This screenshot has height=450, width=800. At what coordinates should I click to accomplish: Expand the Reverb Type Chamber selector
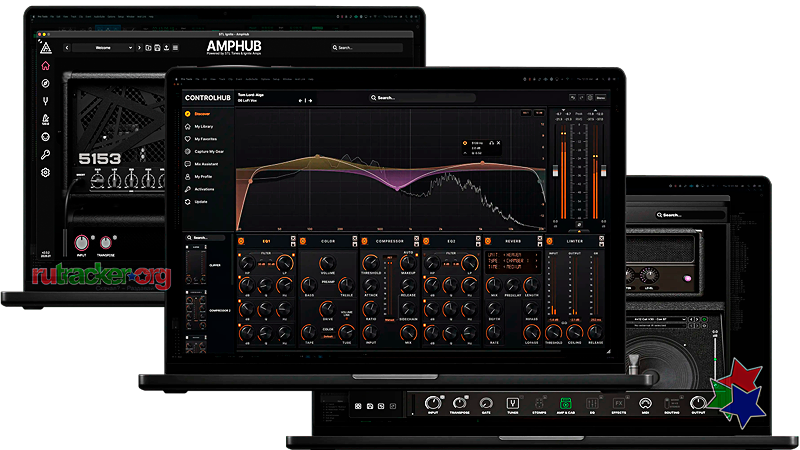pos(513,261)
